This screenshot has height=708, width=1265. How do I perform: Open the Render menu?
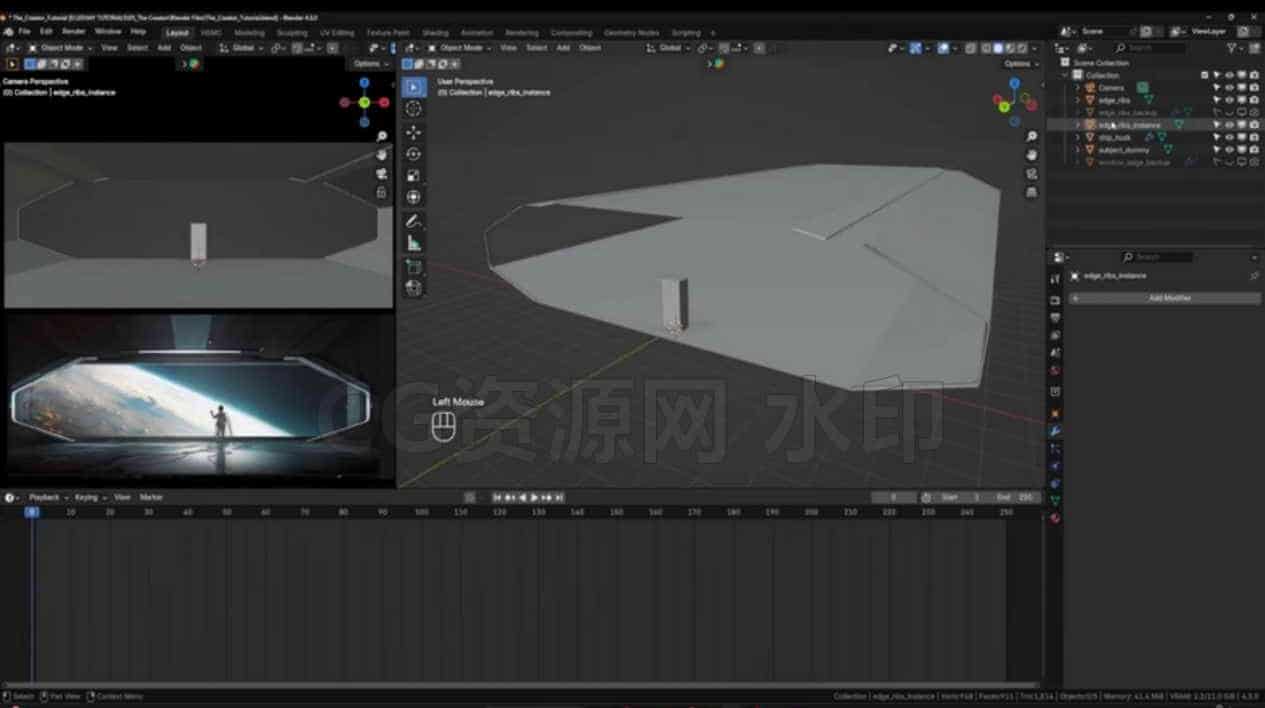(74, 32)
